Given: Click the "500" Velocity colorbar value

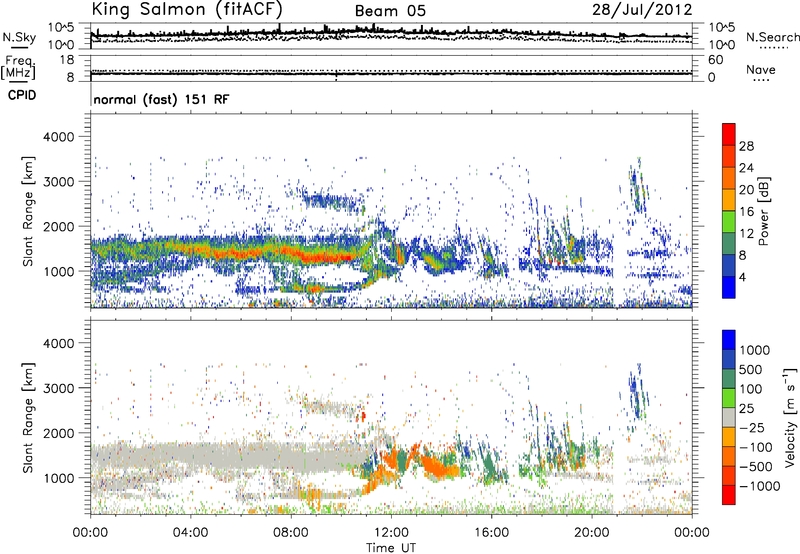Looking at the screenshot, I should tap(753, 369).
